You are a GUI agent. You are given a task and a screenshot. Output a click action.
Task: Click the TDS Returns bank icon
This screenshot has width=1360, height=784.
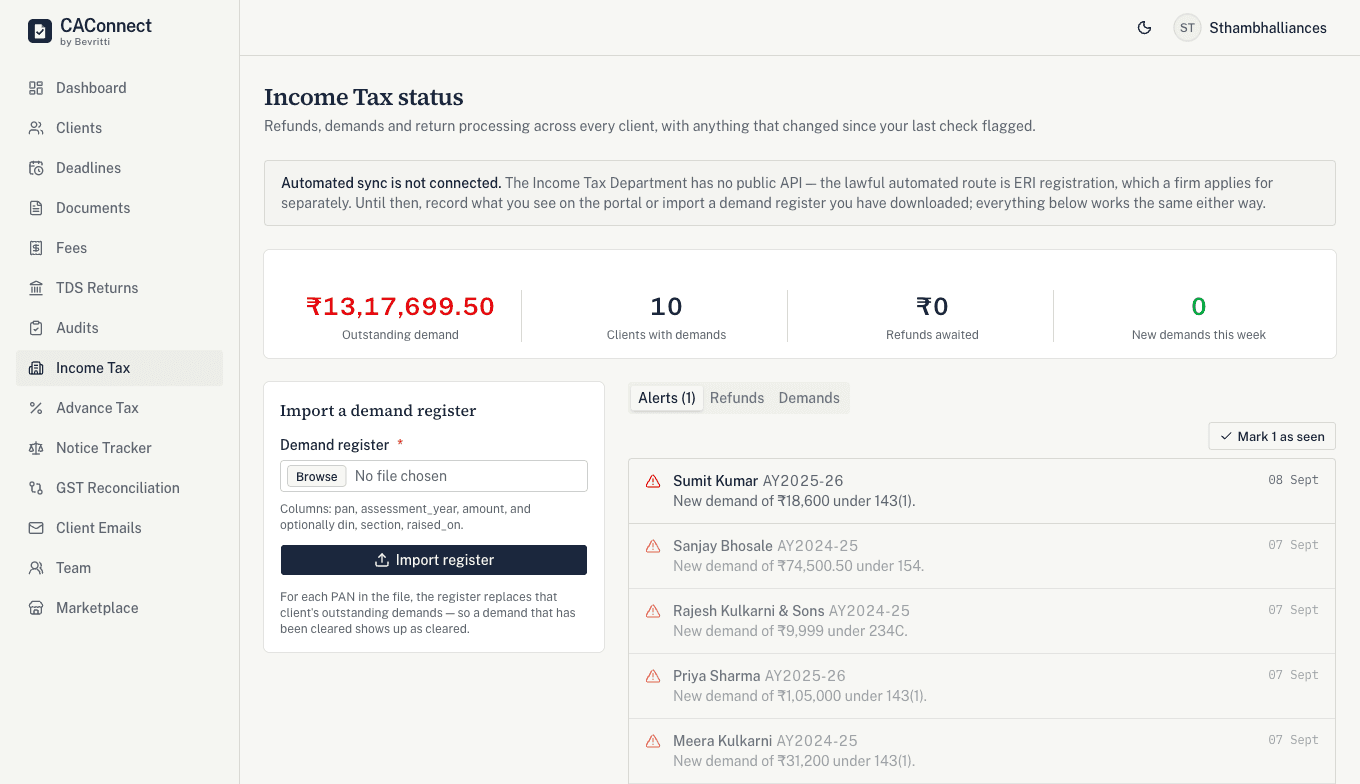[36, 288]
